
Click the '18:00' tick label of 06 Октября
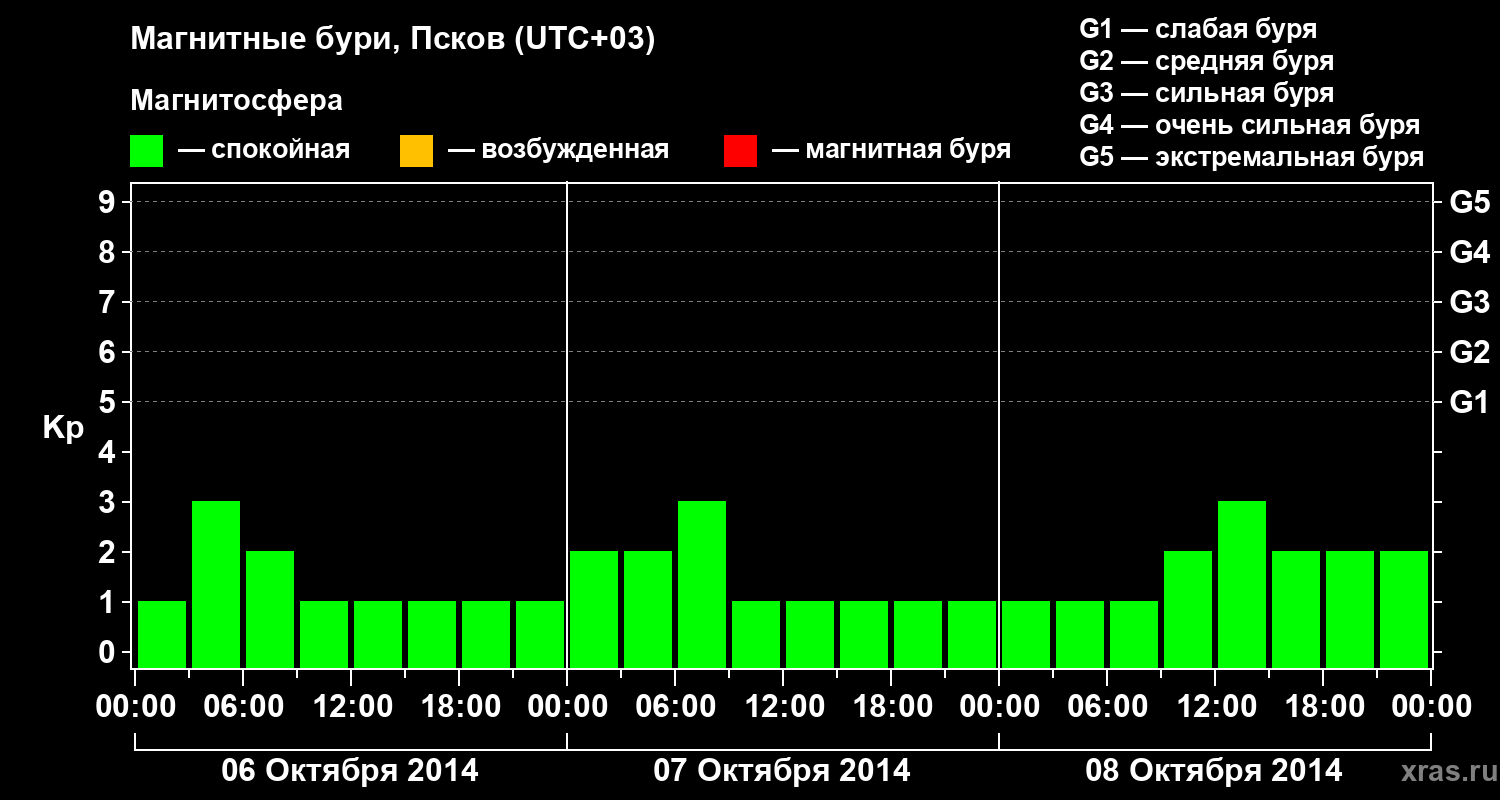click(460, 707)
